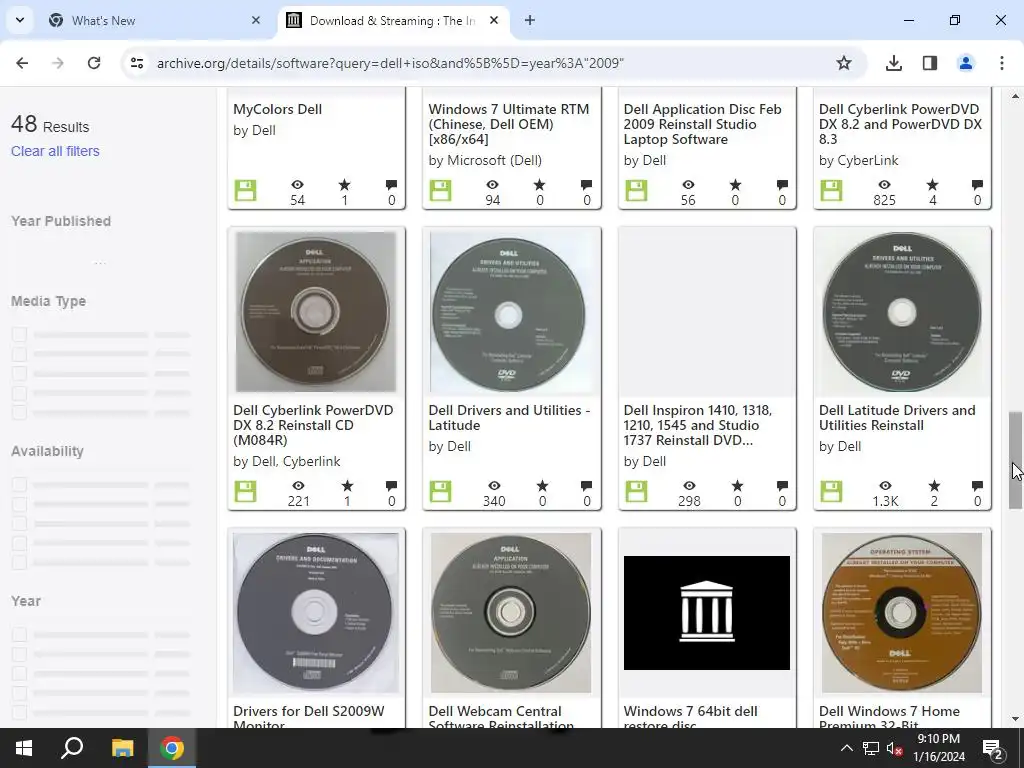Bookmark this page with the star icon
The width and height of the screenshot is (1024, 768).
coord(844,63)
